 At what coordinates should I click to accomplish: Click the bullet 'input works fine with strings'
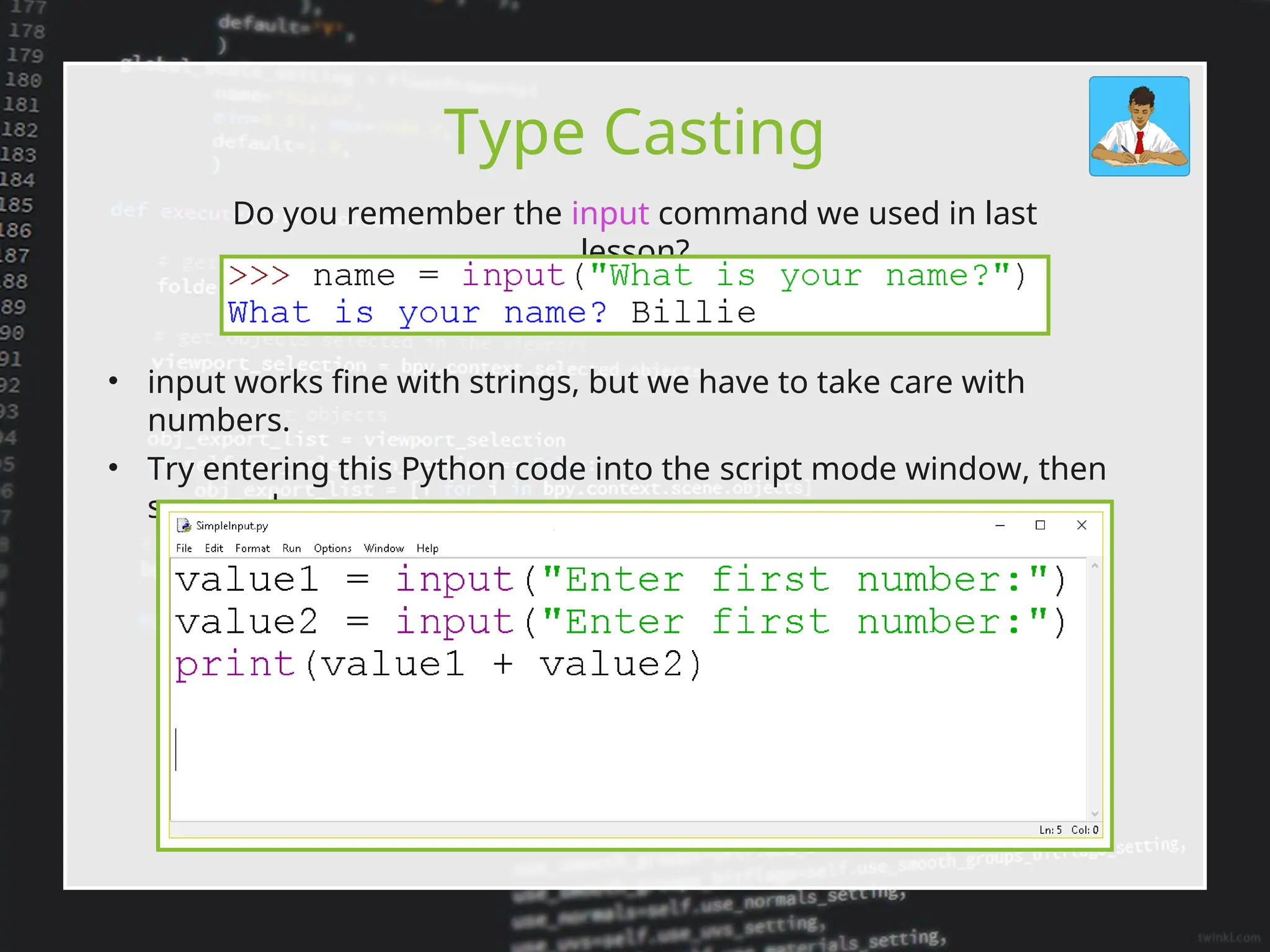[x=586, y=400]
